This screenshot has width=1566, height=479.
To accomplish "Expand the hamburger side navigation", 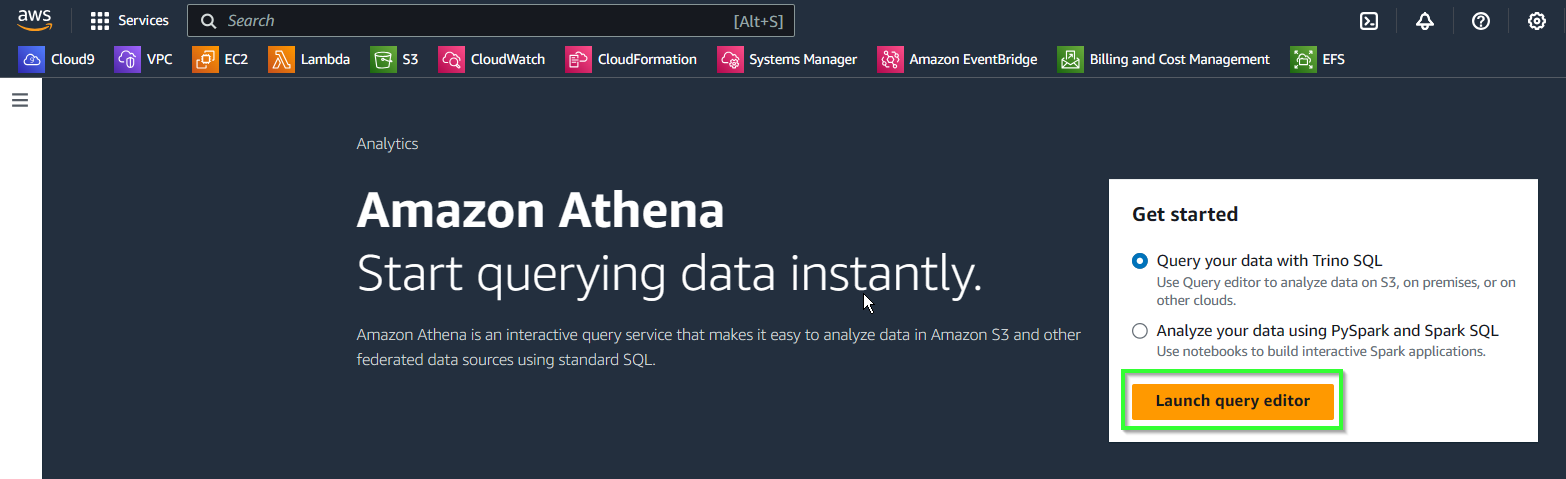I will point(19,100).
